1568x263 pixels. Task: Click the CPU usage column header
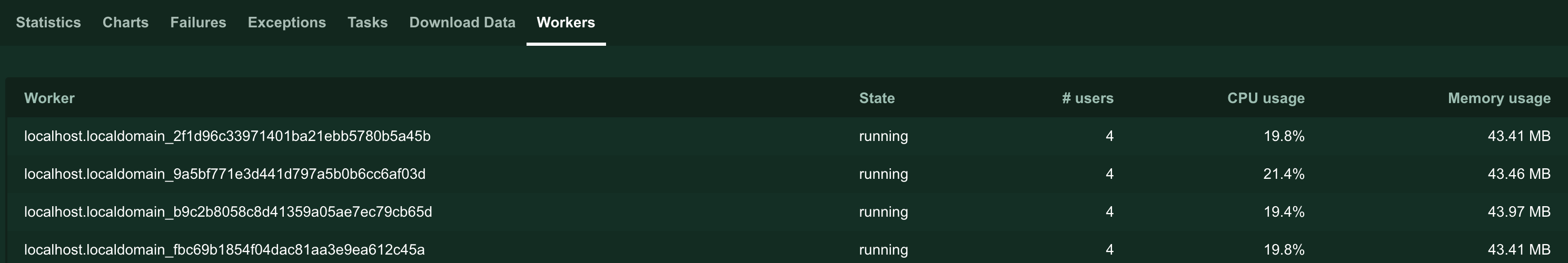pyautogui.click(x=1265, y=98)
